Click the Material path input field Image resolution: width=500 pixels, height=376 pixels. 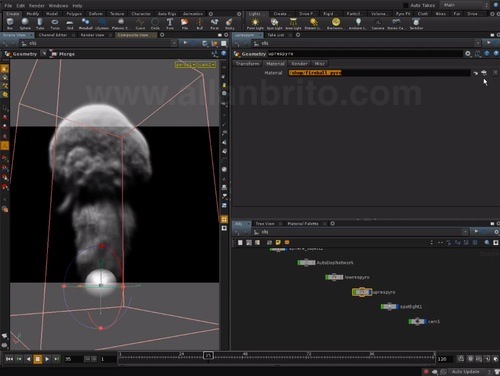point(379,73)
